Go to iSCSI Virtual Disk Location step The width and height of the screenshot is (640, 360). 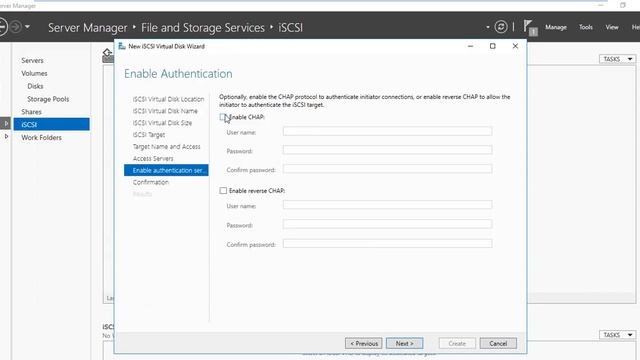click(x=168, y=99)
